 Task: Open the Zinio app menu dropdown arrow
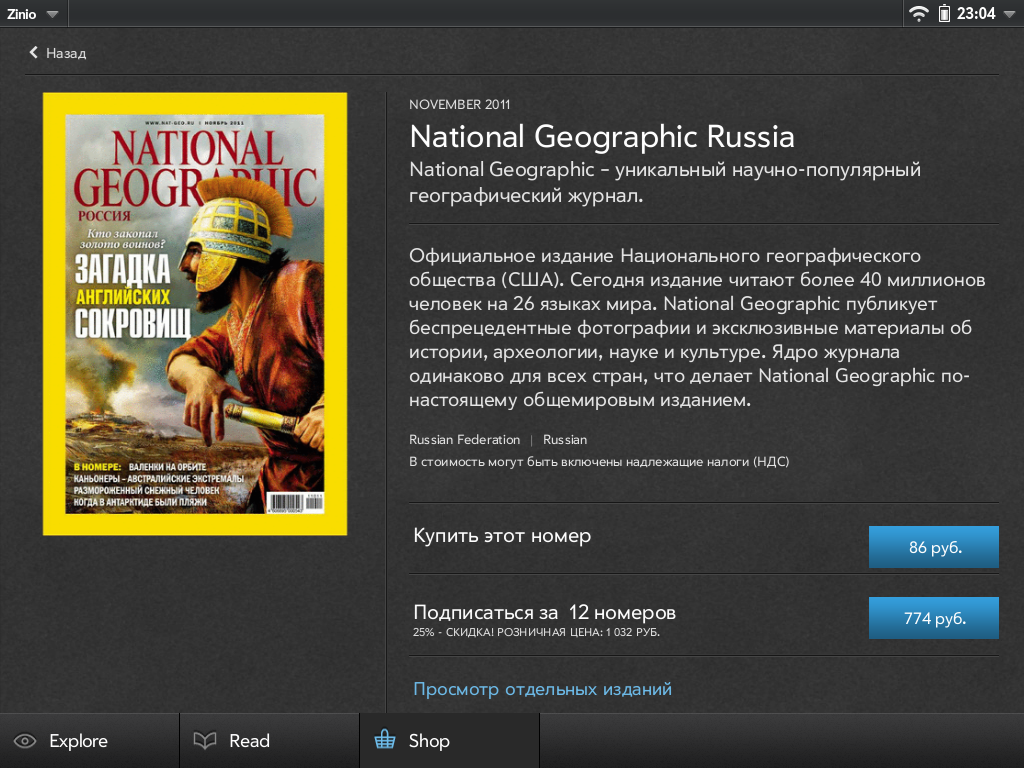pos(51,14)
